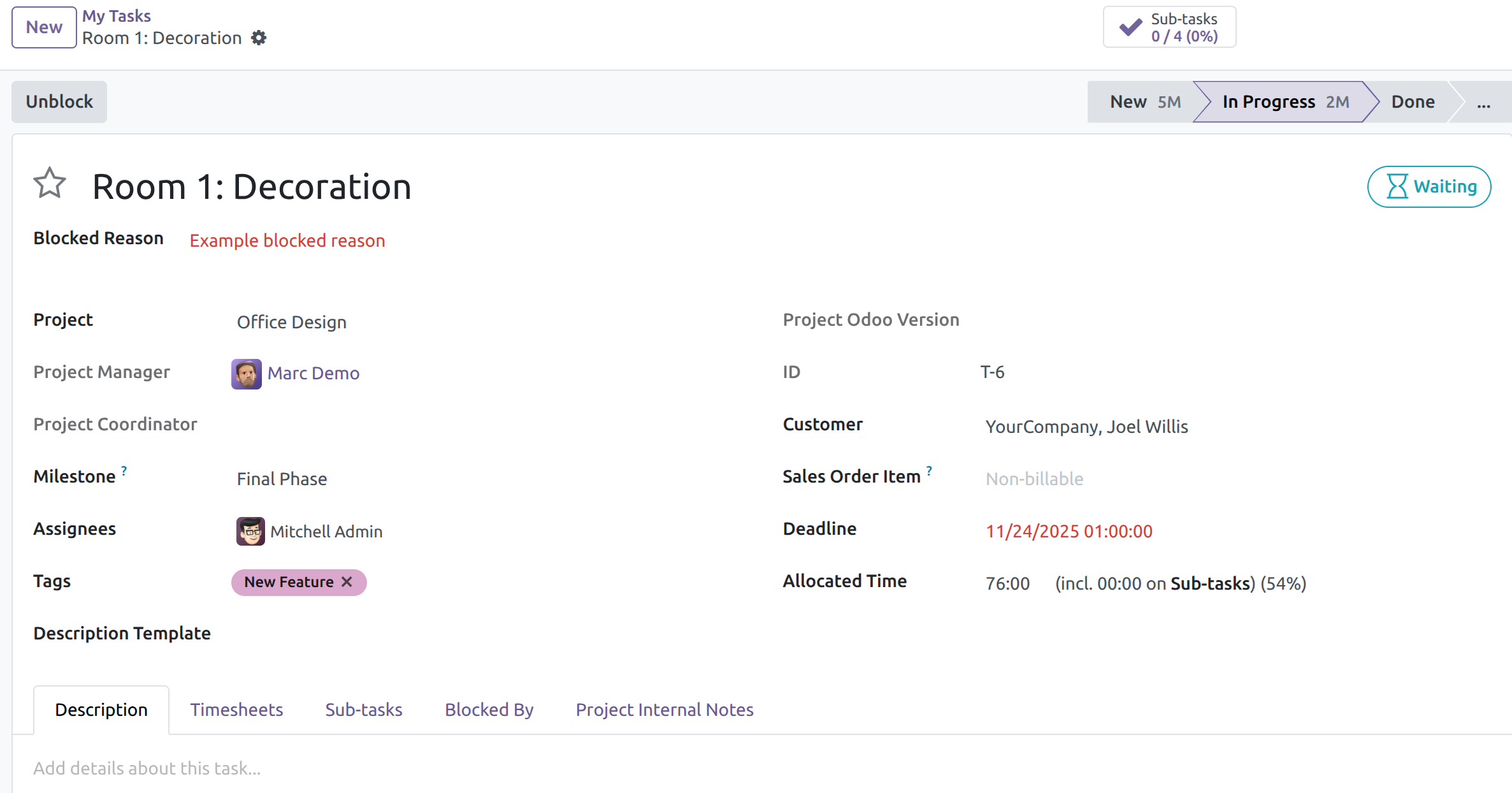Edit the task title Room 1: Decoration

tap(252, 187)
